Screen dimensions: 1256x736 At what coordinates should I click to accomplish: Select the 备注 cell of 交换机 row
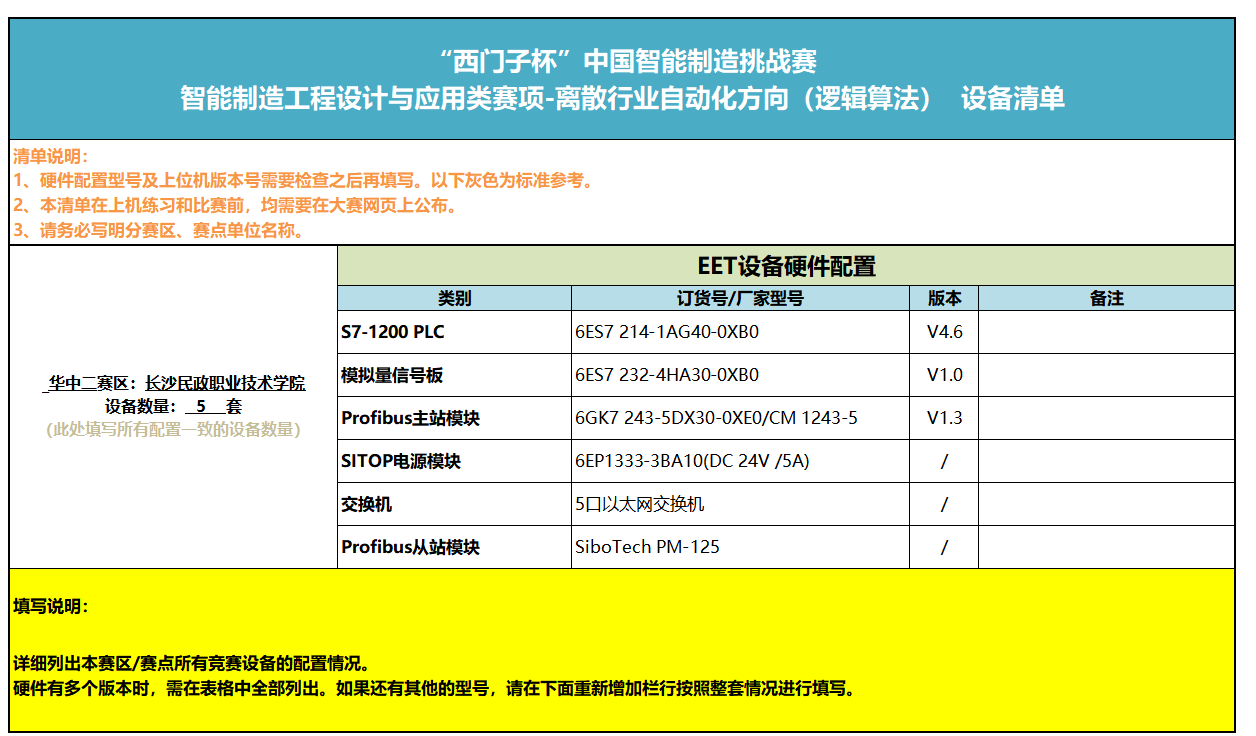[1107, 504]
